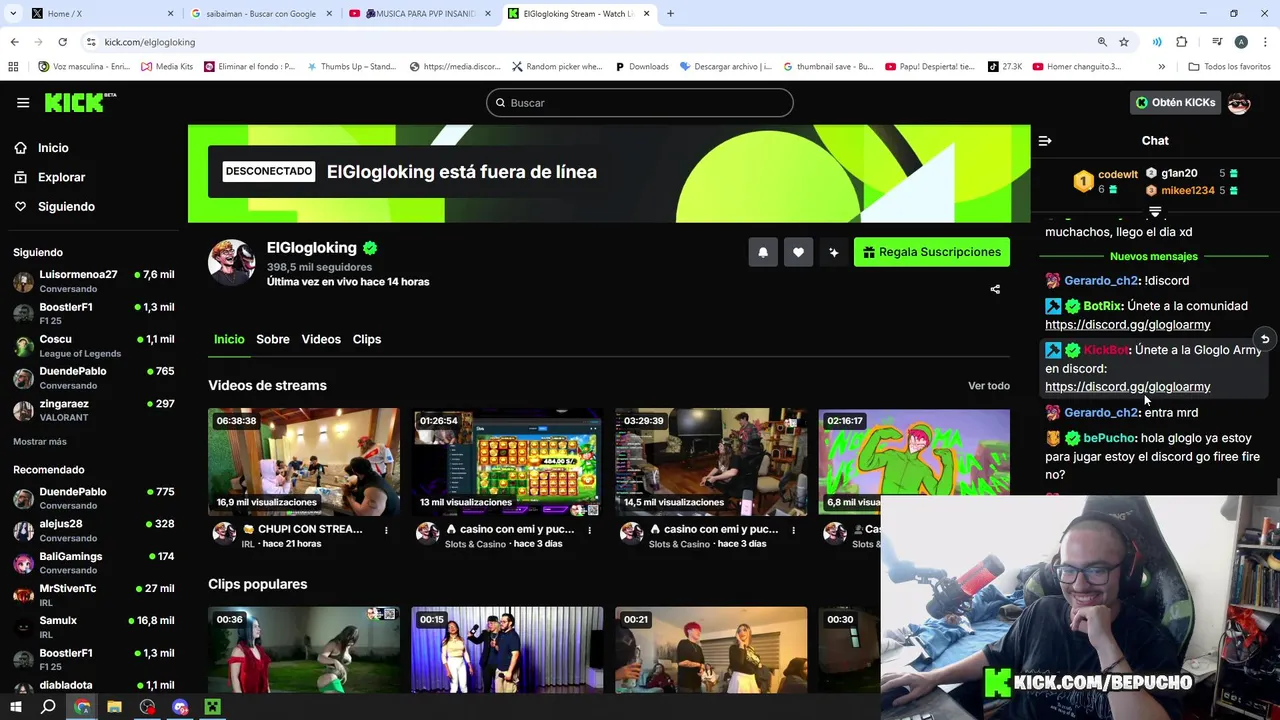
Task: Open Windows Start menu
Action: (x=15, y=707)
